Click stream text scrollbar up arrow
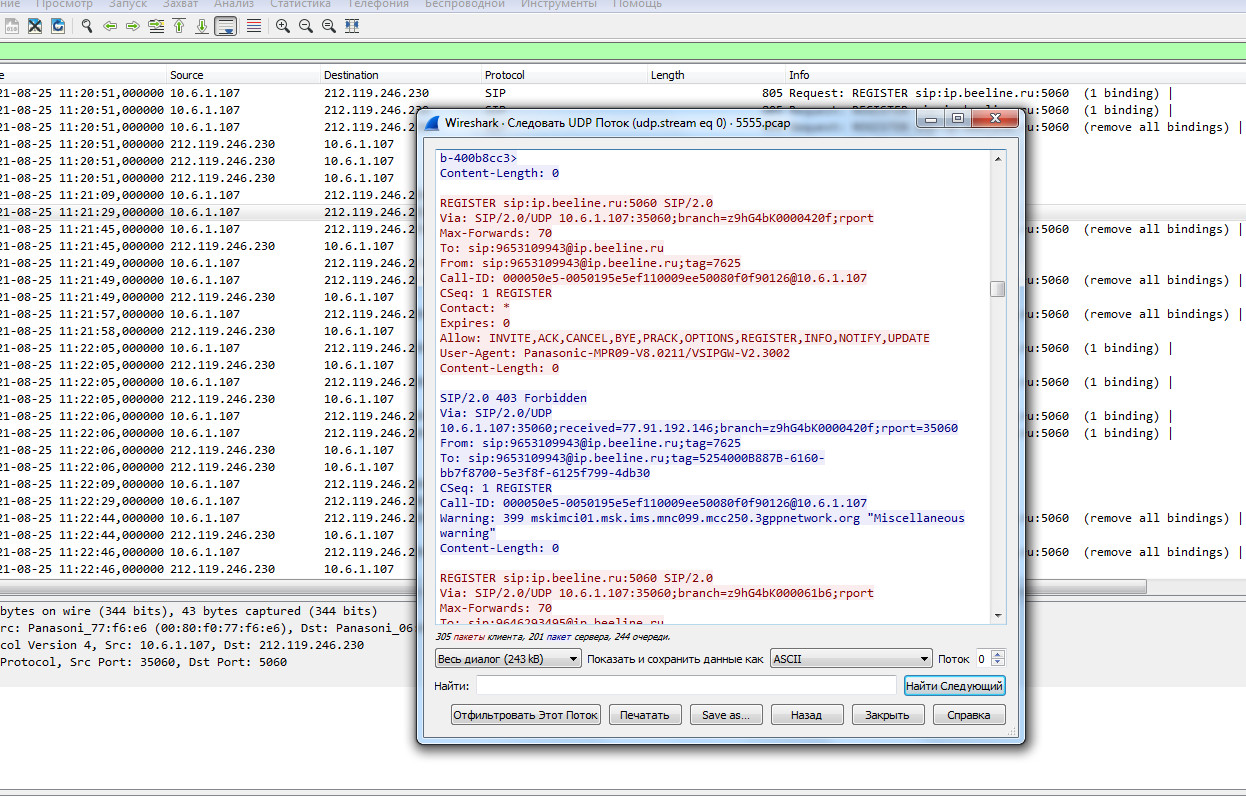The image size is (1246, 806). pyautogui.click(x=997, y=158)
